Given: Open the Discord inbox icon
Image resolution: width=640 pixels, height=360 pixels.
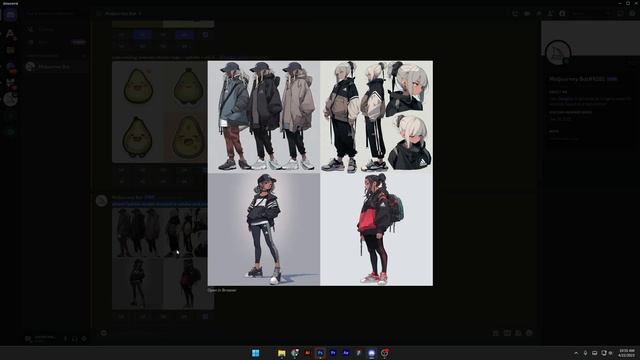Looking at the screenshot, I should coord(620,13).
